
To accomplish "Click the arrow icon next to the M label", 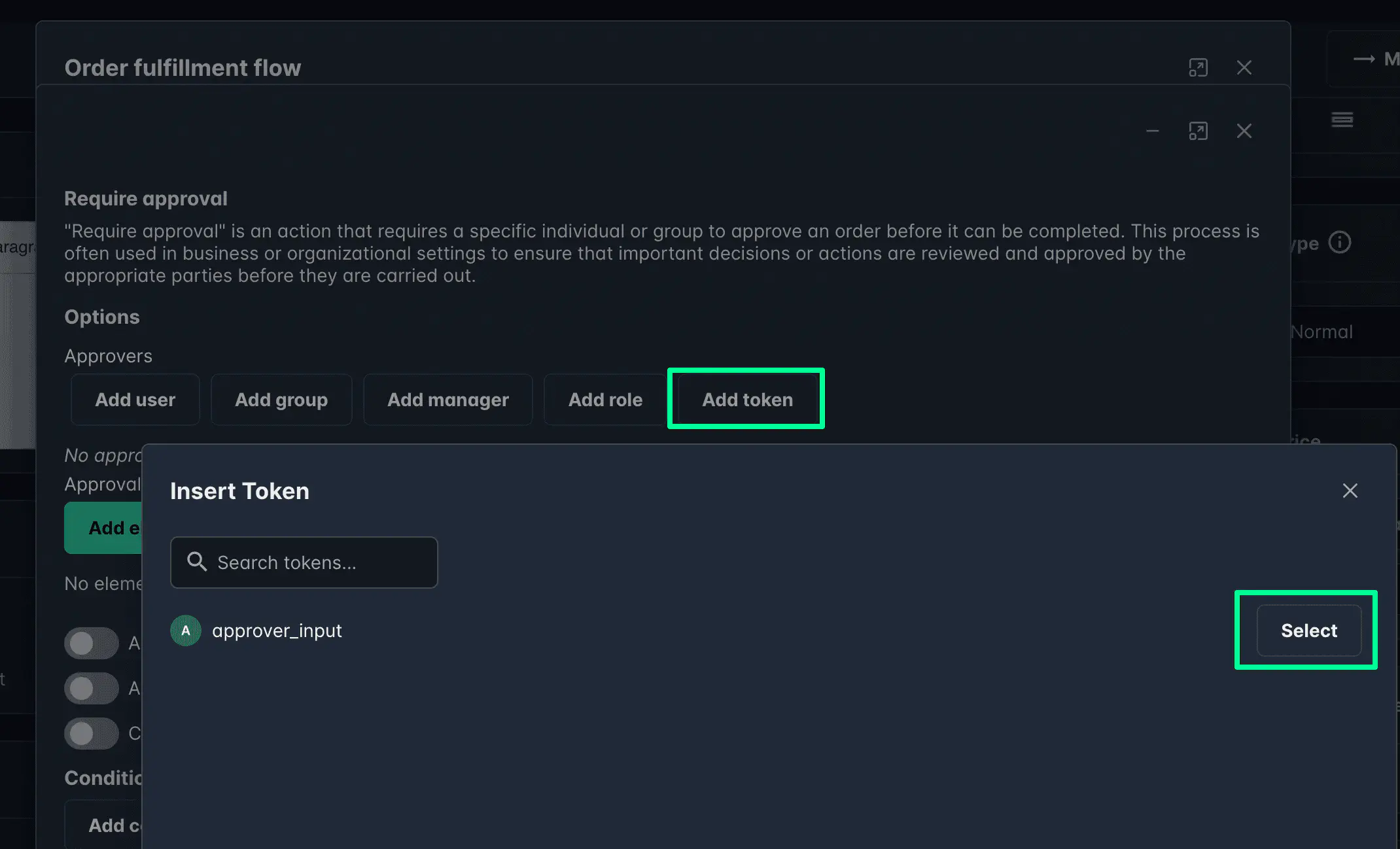I will click(x=1365, y=59).
